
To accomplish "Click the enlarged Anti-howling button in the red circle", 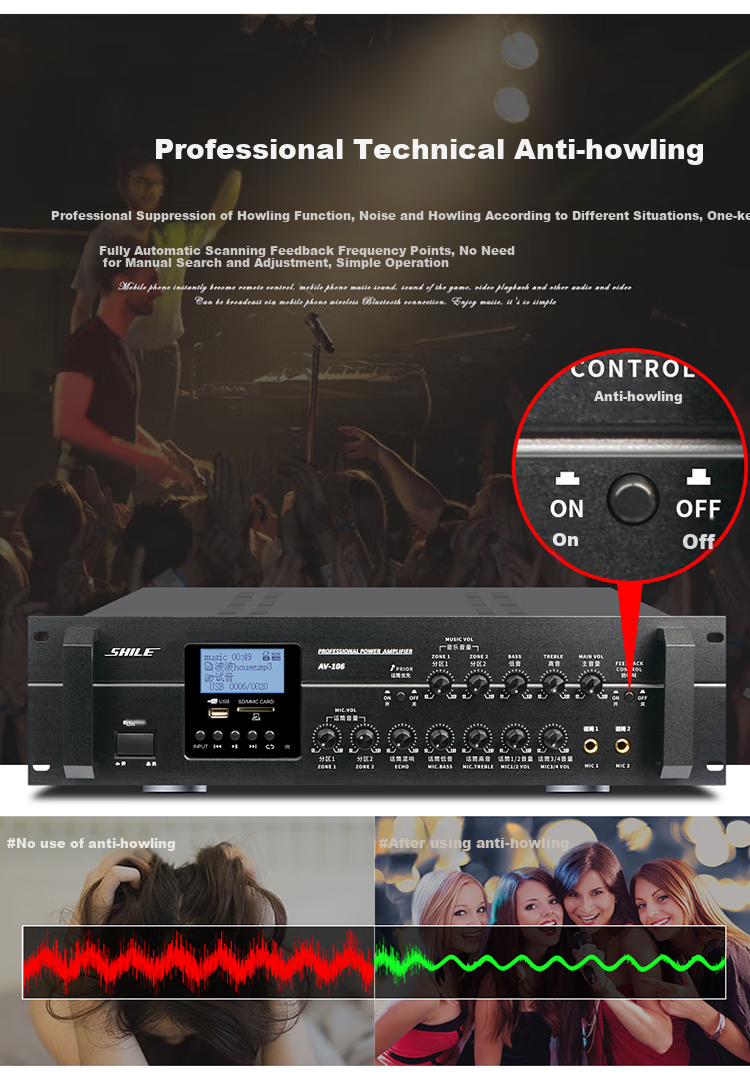I will (x=632, y=498).
